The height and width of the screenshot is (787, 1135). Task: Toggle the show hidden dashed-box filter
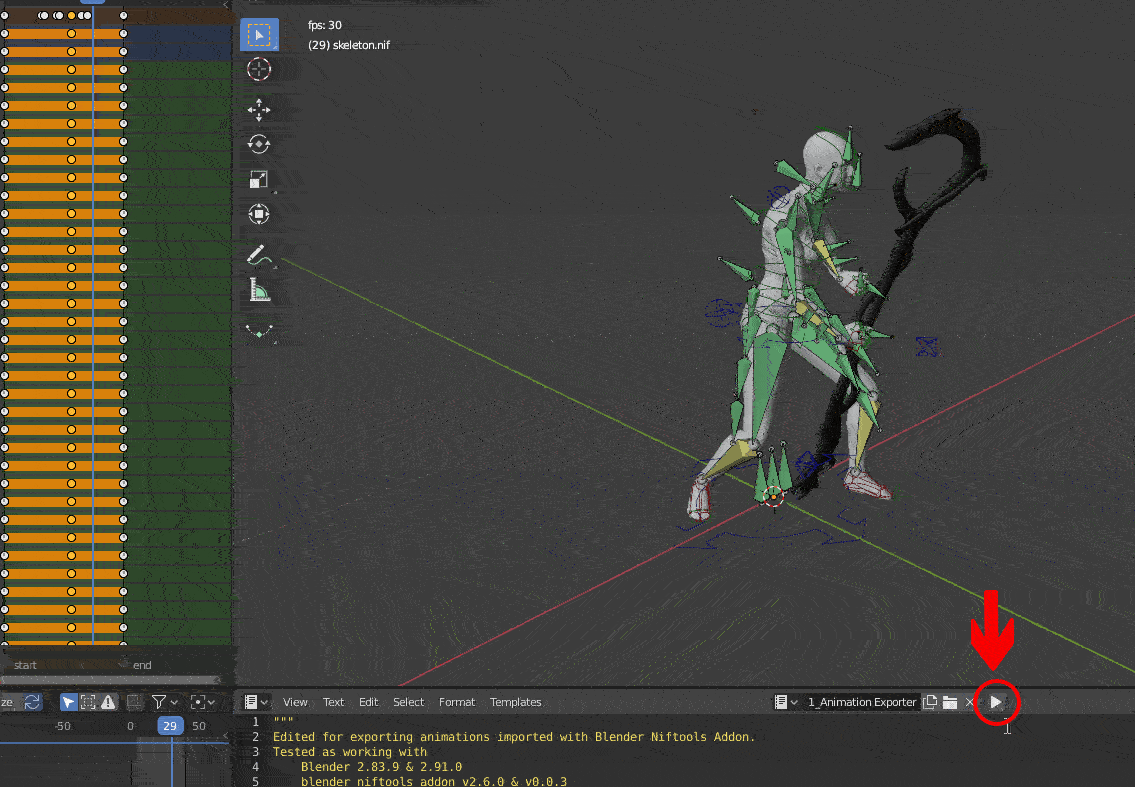[x=88, y=702]
